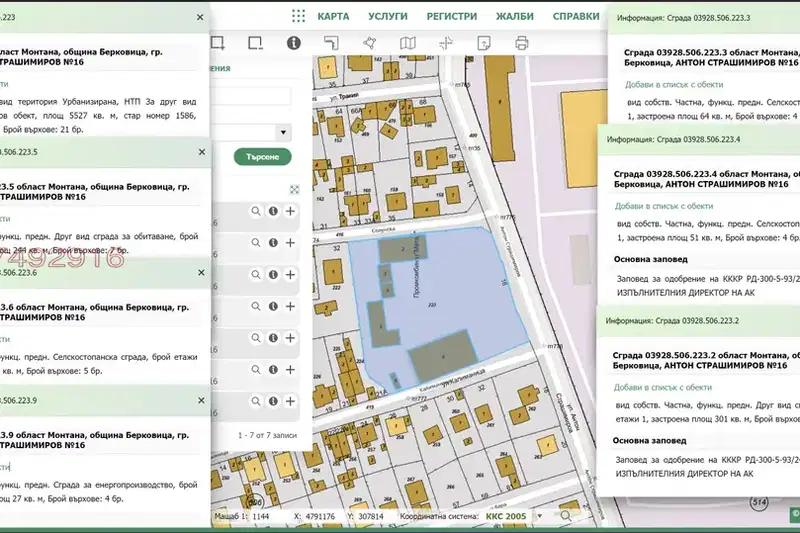Close the 506.223.6 info panel
The image size is (800, 533).
click(x=201, y=273)
